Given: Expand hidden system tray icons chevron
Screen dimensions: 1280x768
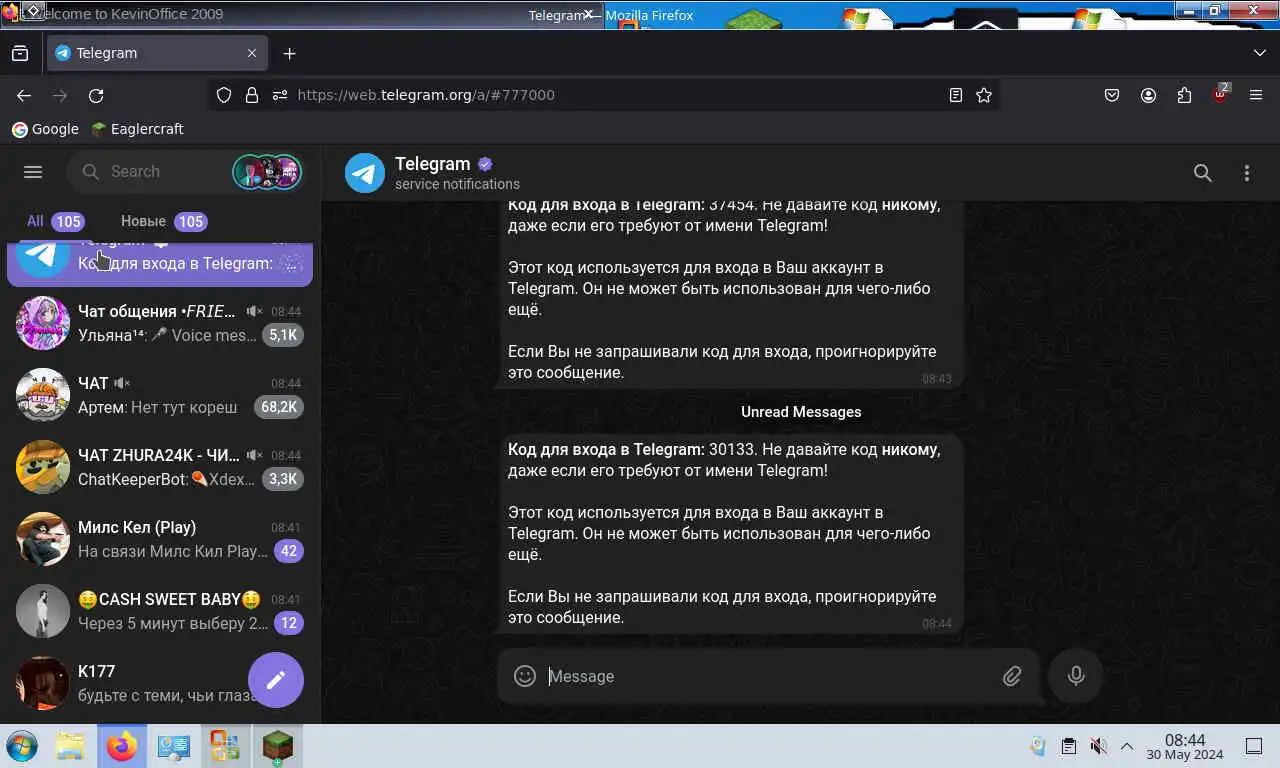Looking at the screenshot, I should (x=1127, y=746).
